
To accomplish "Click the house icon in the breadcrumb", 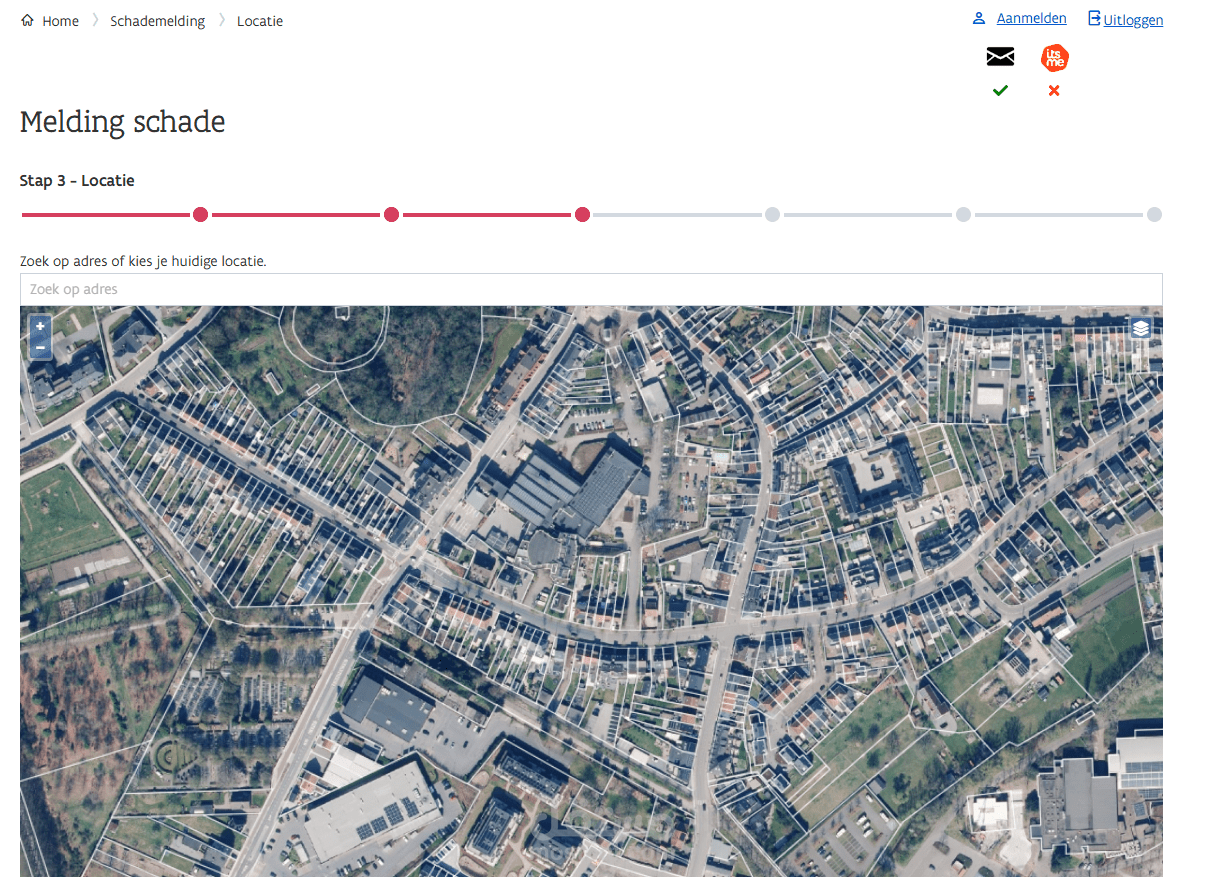I will pos(27,20).
